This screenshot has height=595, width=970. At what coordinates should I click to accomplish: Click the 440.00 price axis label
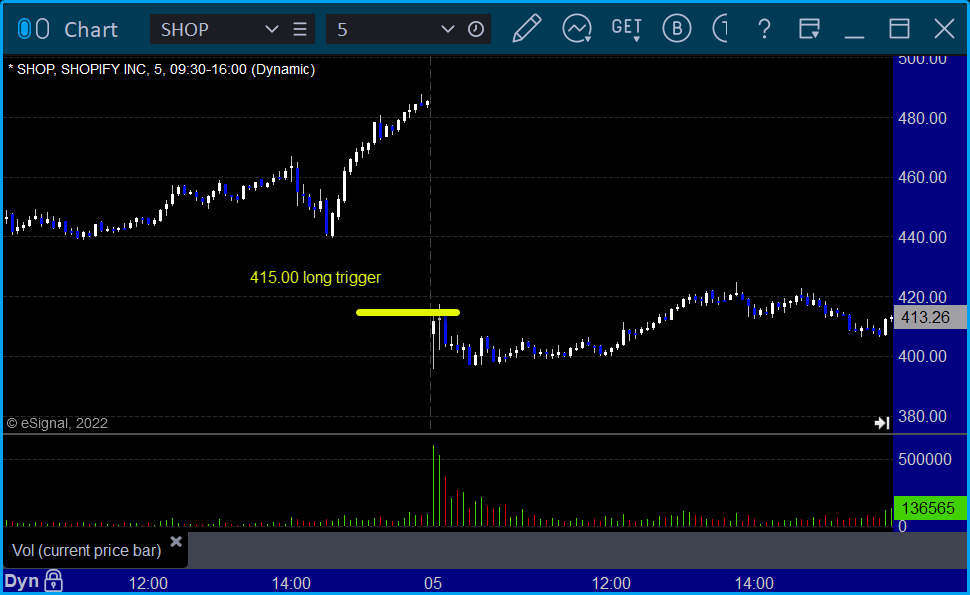pyautogui.click(x=922, y=237)
